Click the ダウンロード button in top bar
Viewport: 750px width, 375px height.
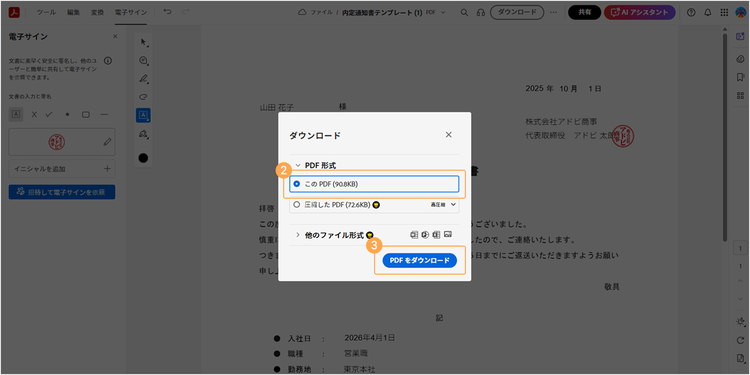coord(517,12)
